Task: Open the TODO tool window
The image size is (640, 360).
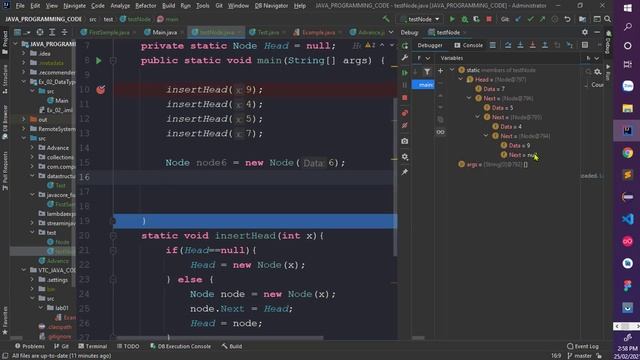Action: 128,346
